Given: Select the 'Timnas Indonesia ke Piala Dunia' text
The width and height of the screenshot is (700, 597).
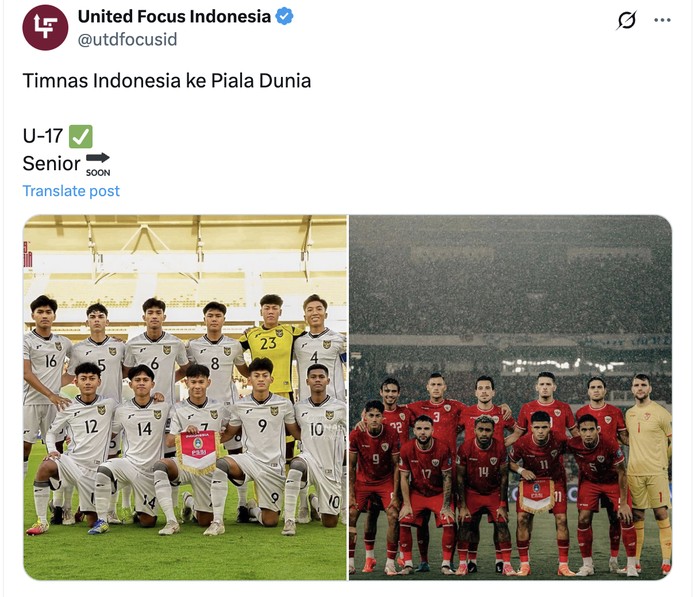Looking at the screenshot, I should 167,81.
